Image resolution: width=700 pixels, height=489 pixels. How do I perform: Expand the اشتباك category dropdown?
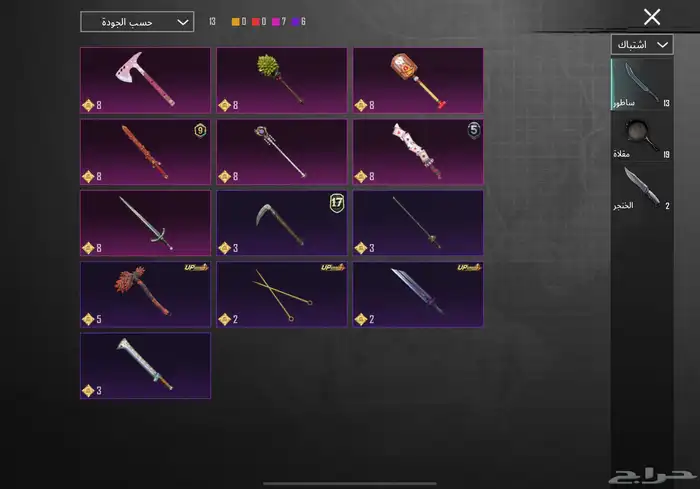[x=642, y=45]
